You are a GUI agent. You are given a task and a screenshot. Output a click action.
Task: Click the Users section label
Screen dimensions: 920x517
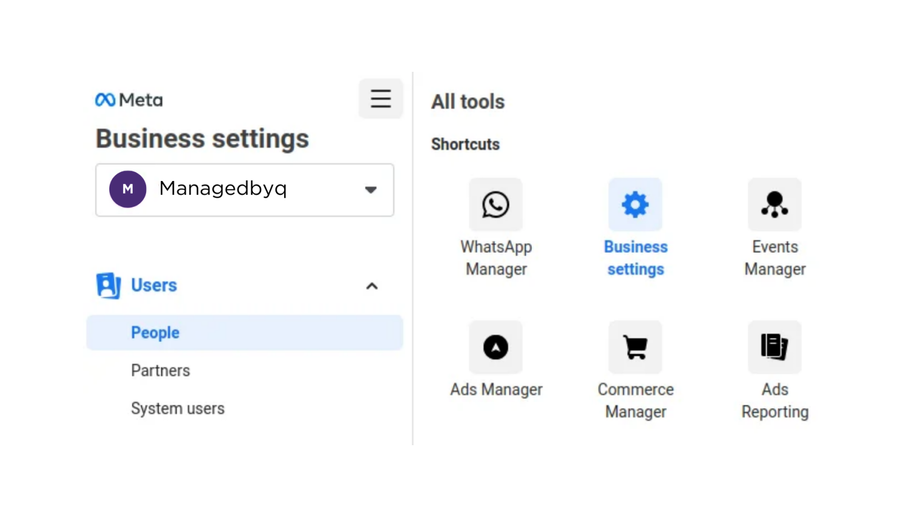(154, 285)
